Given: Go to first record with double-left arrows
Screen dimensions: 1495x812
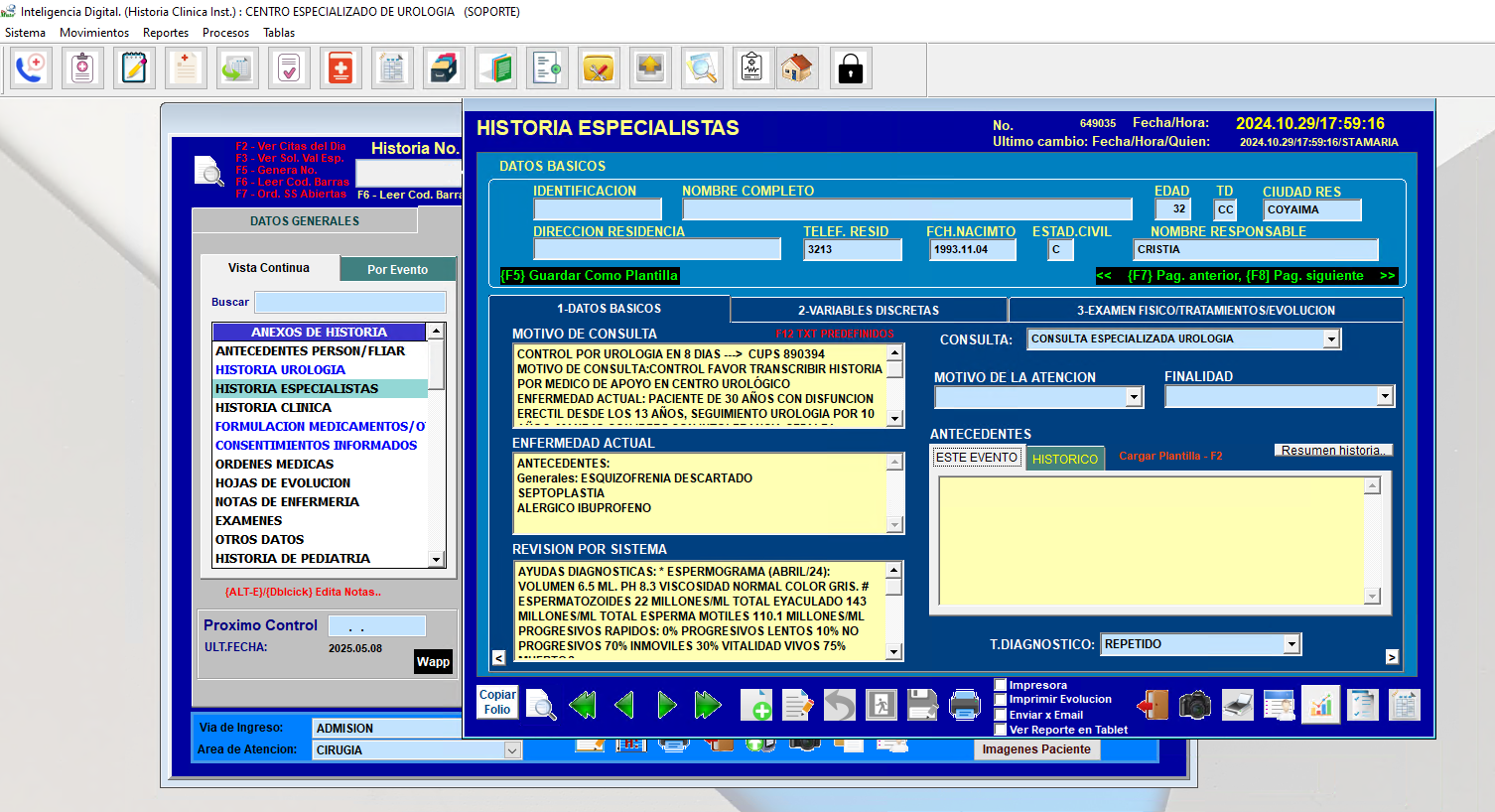Looking at the screenshot, I should click(583, 705).
